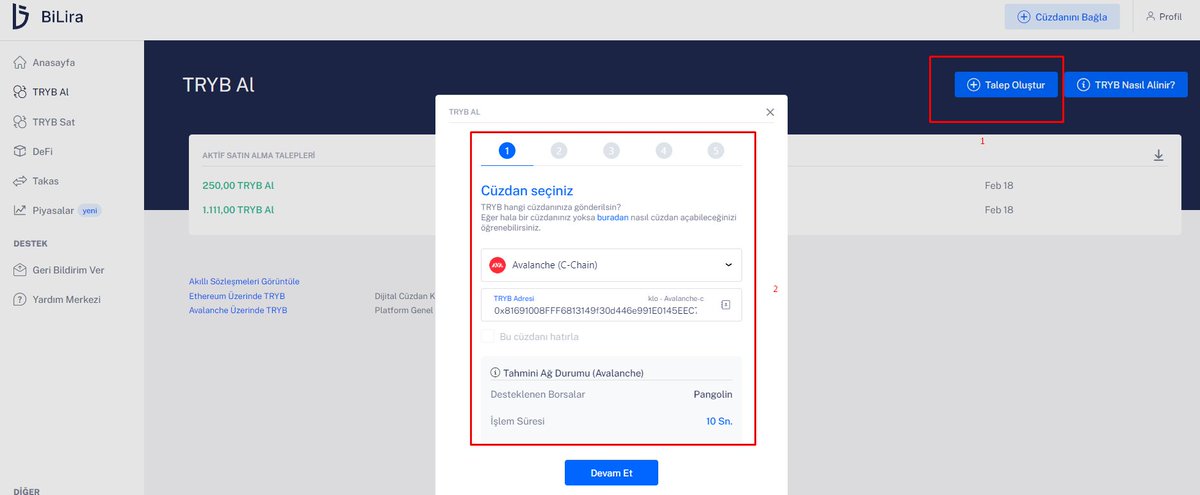Click the DeFi cube icon
This screenshot has height=495, width=1200.
tap(21, 151)
